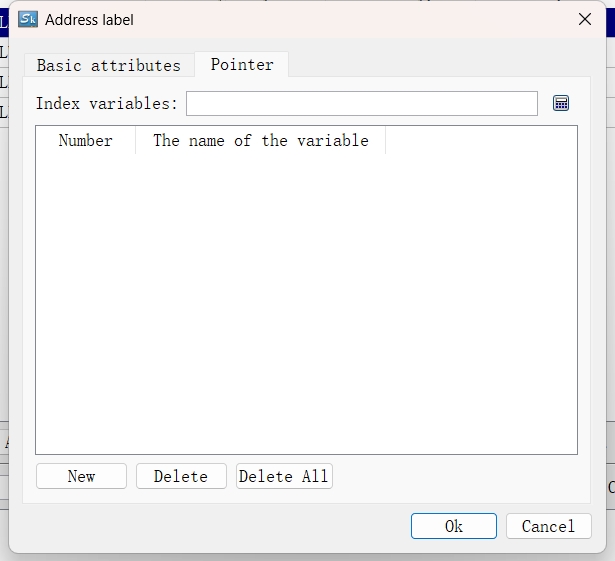Close the Address label dialog
This screenshot has height=561, width=615.
point(584,19)
